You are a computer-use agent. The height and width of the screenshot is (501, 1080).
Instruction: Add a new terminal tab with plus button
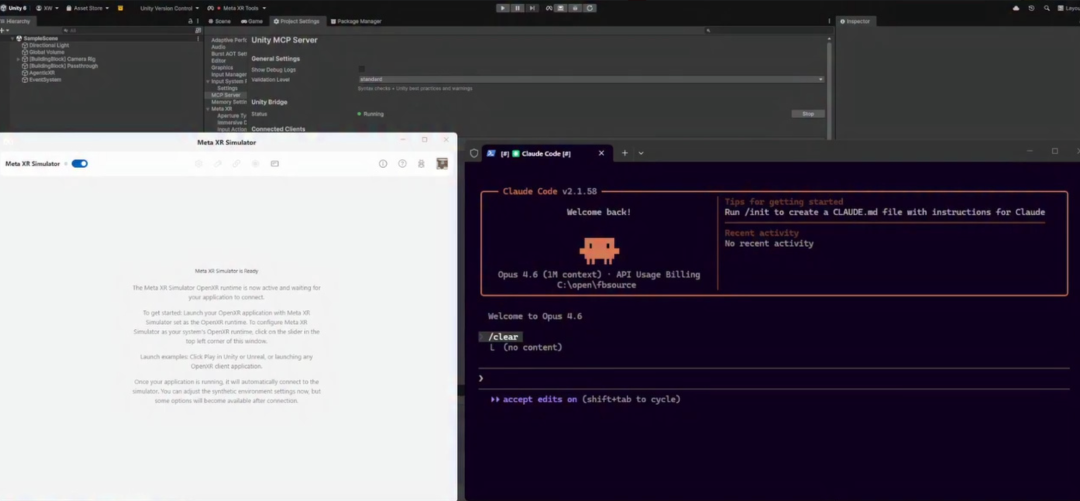tap(625, 153)
